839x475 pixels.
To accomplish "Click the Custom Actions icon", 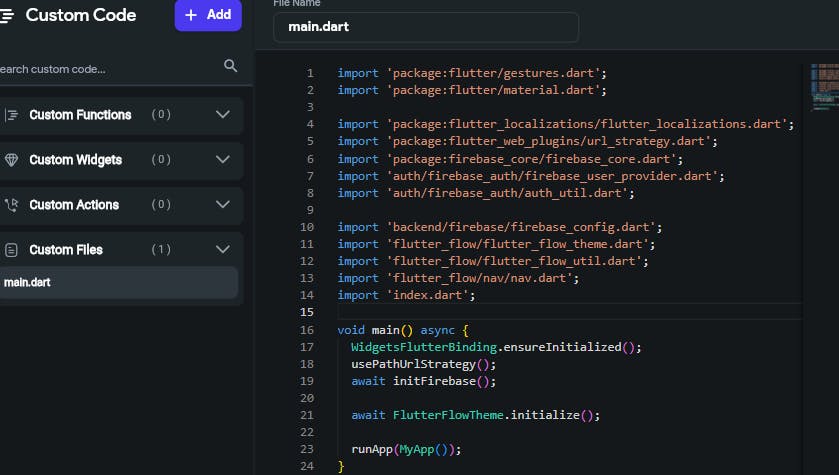I will coord(12,205).
